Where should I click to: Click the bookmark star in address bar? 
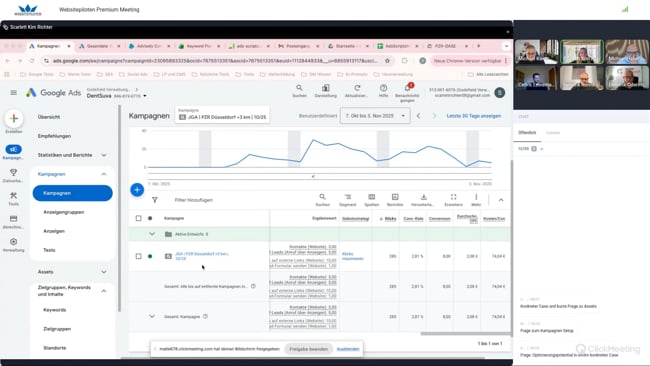click(x=387, y=61)
